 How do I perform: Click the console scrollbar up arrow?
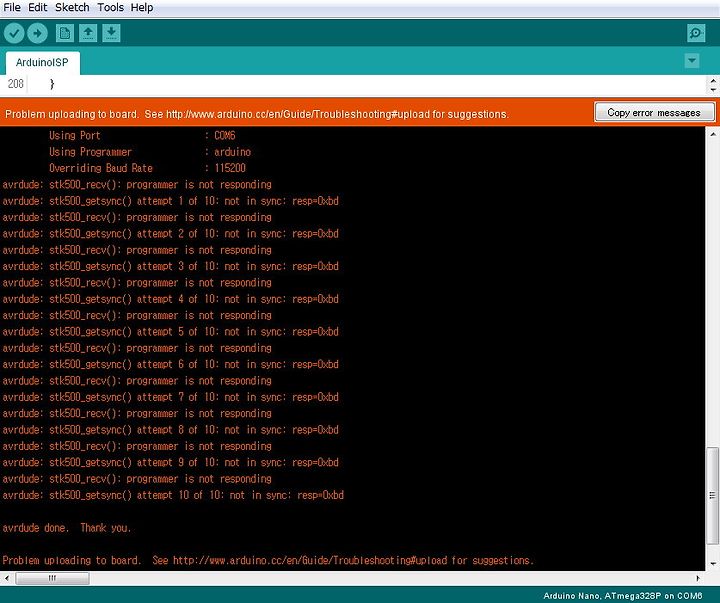tap(712, 134)
